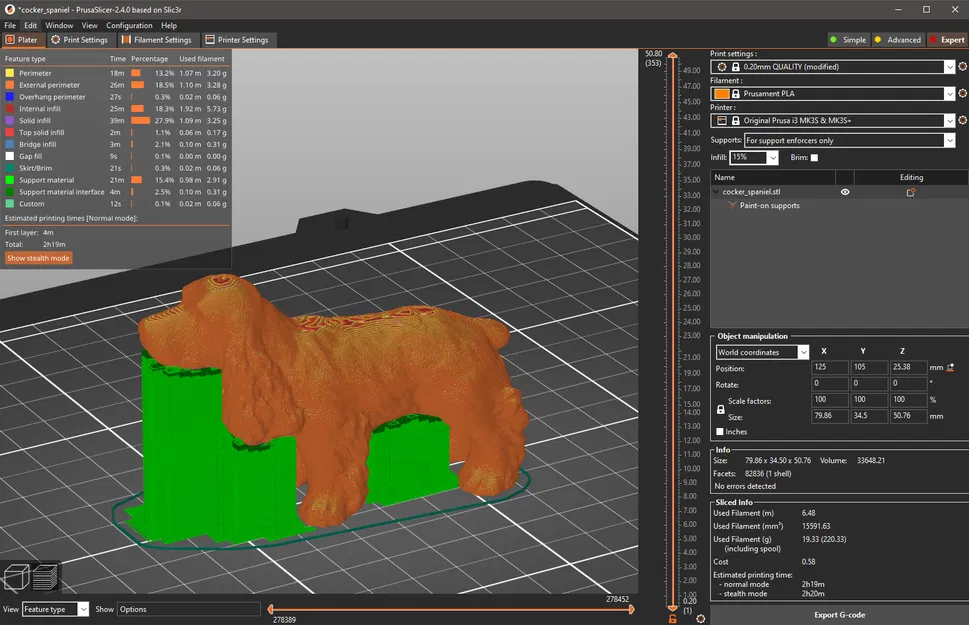
Task: Click the sliced layers preview view icon
Action: [45, 577]
